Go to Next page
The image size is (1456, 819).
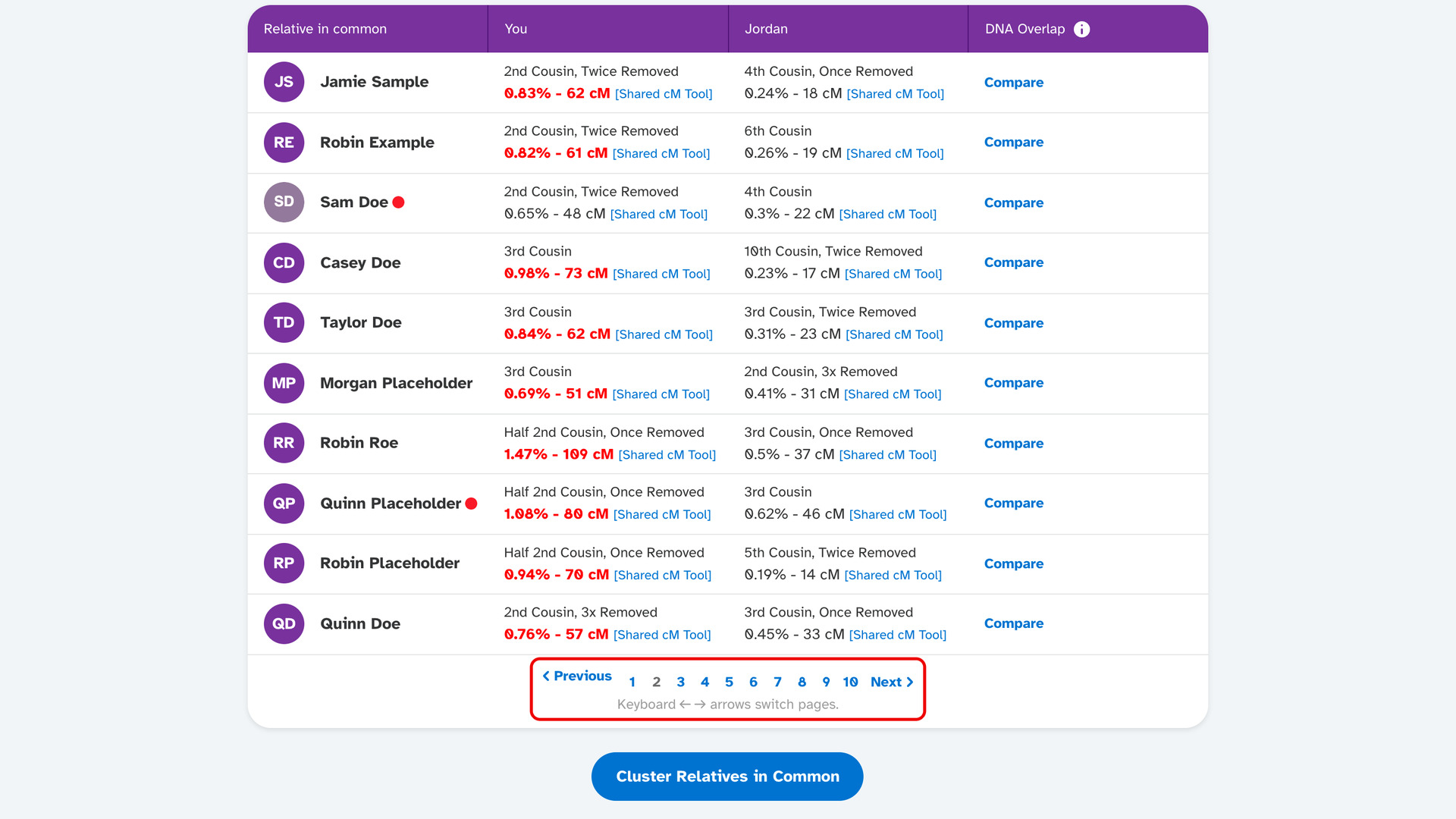point(892,682)
